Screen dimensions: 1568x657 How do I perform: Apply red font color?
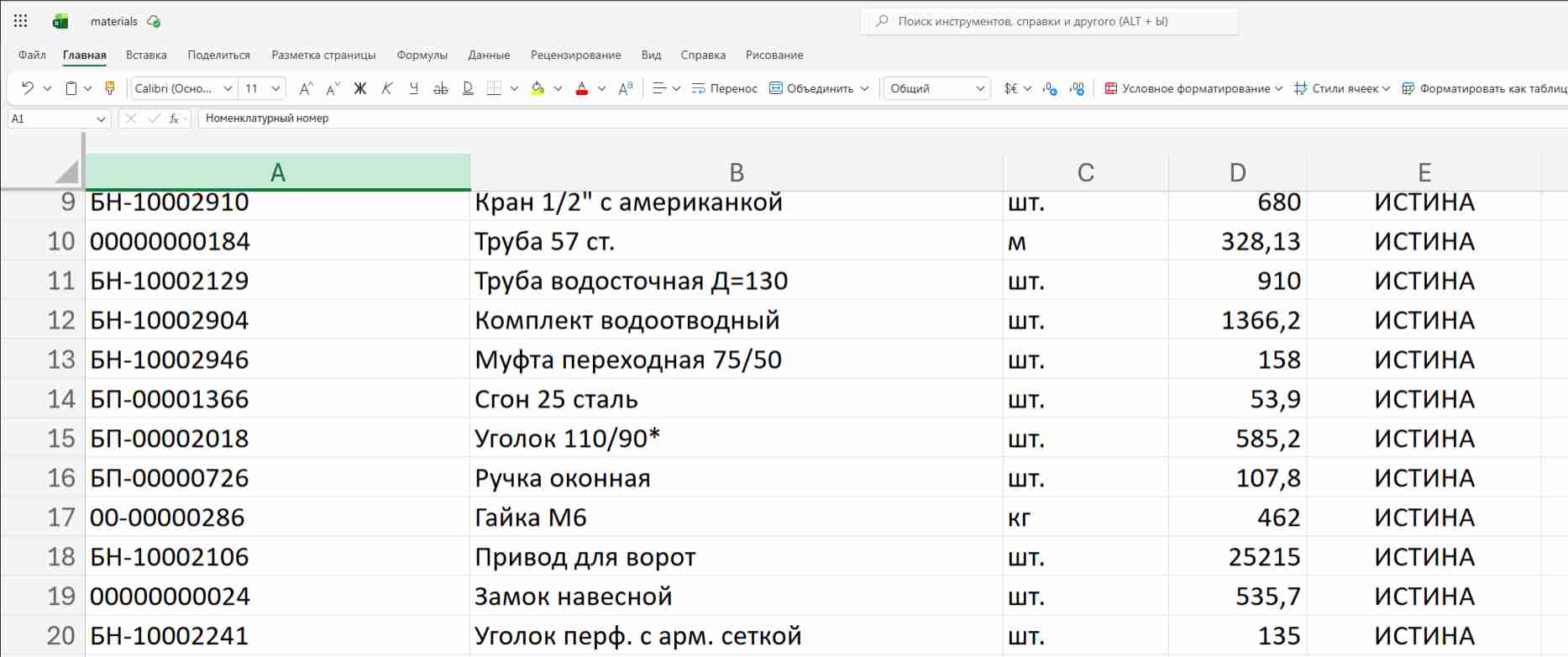coord(582,88)
